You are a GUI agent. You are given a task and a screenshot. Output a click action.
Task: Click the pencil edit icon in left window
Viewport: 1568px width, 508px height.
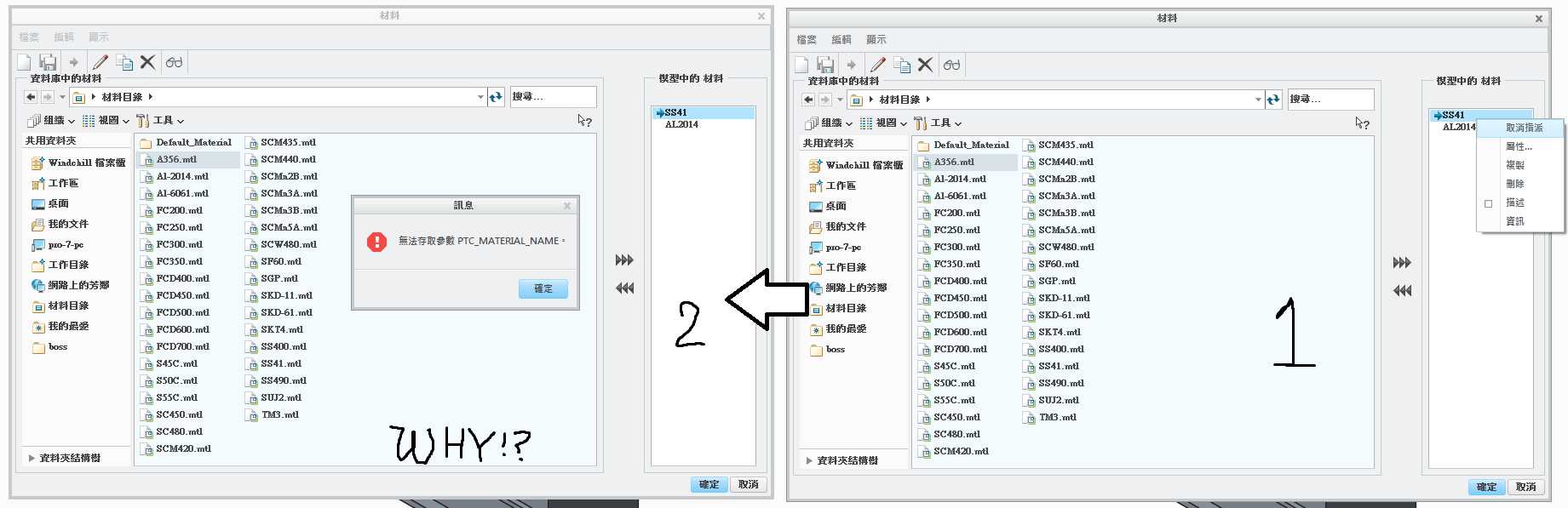[101, 62]
